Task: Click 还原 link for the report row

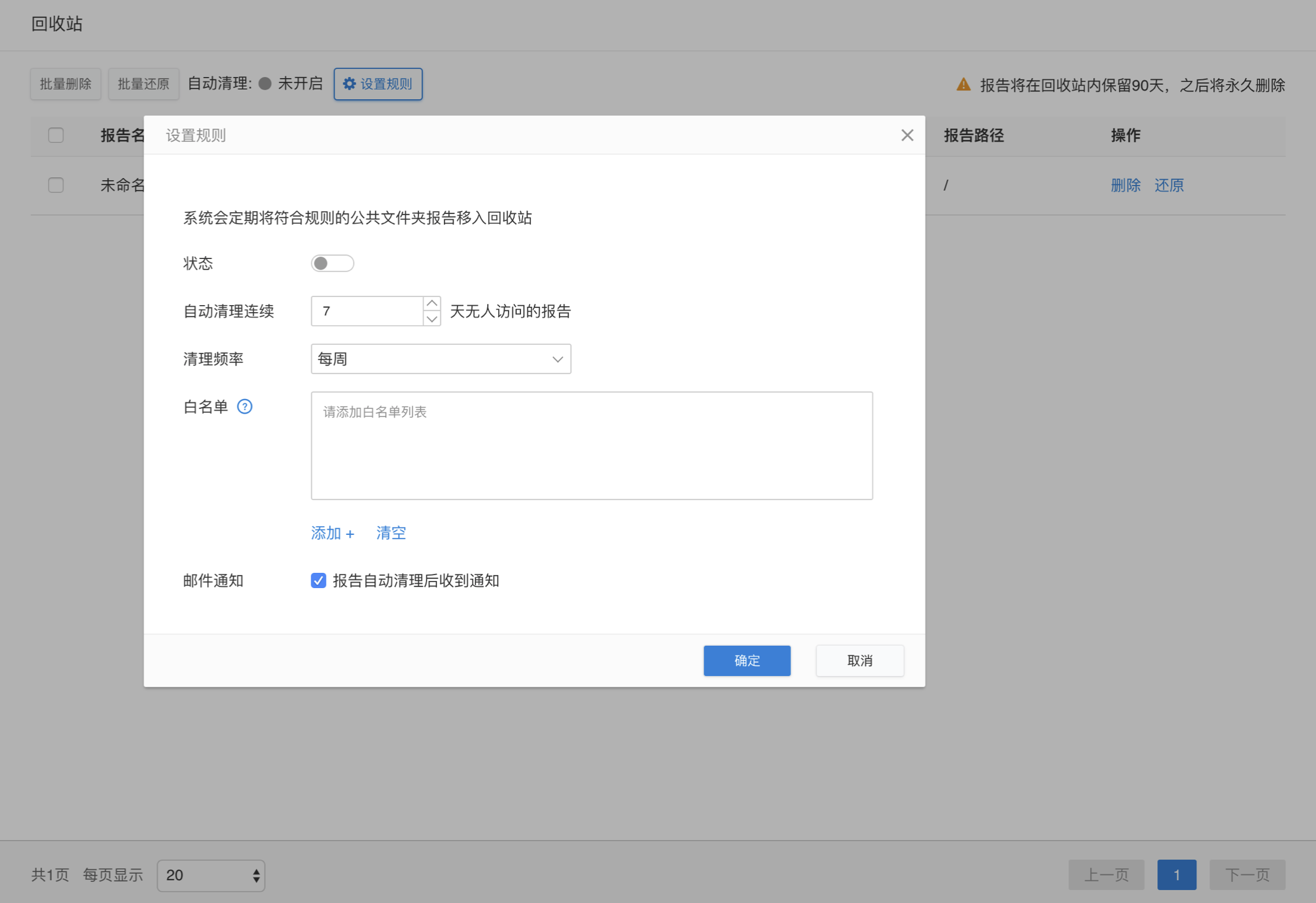Action: pos(1168,185)
